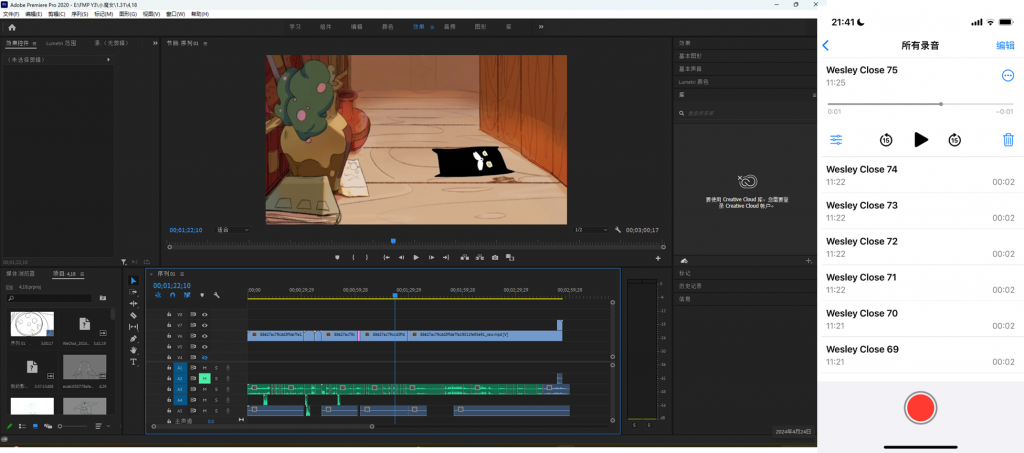Switch to the Audio workspace tab
This screenshot has width=1024, height=453.
(x=449, y=27)
